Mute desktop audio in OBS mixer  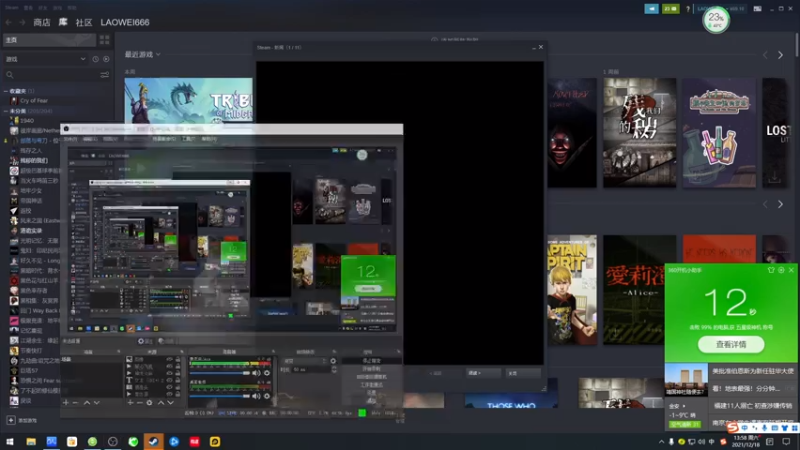256,373
